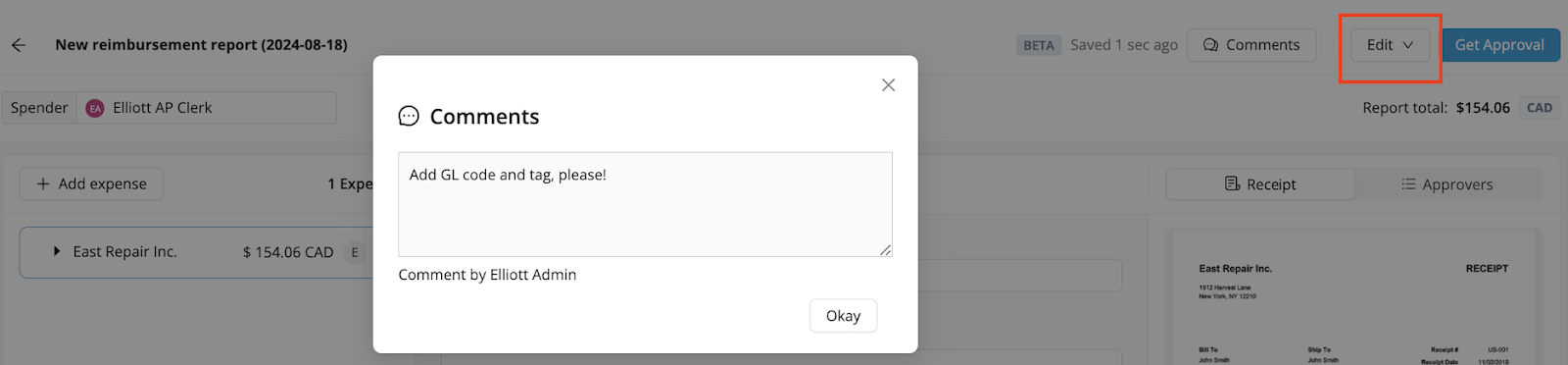Switch to the Approvers tab
Screen dimensions: 1568x365
coord(1447,184)
